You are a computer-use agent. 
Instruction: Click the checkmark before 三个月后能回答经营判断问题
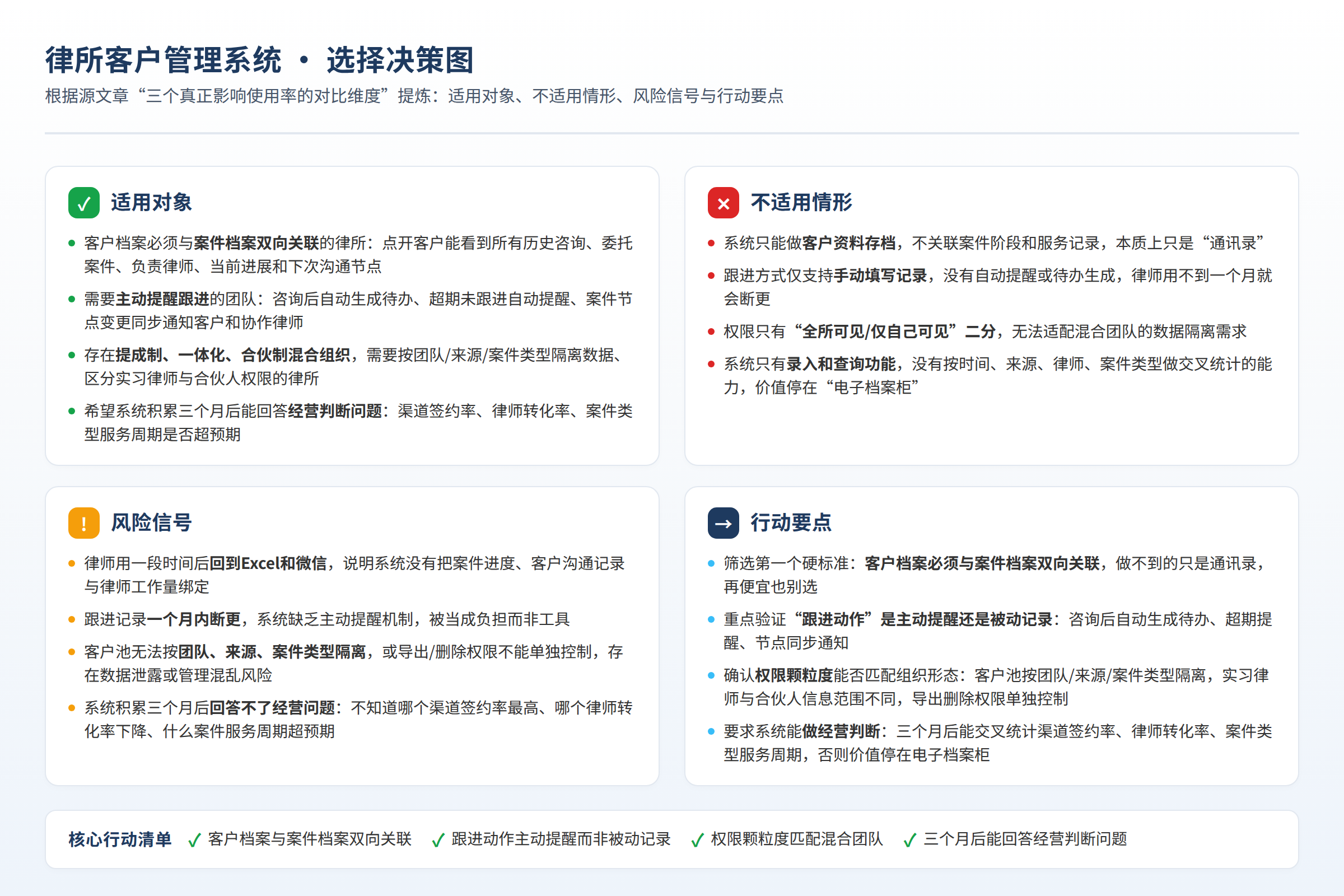pyautogui.click(x=909, y=839)
